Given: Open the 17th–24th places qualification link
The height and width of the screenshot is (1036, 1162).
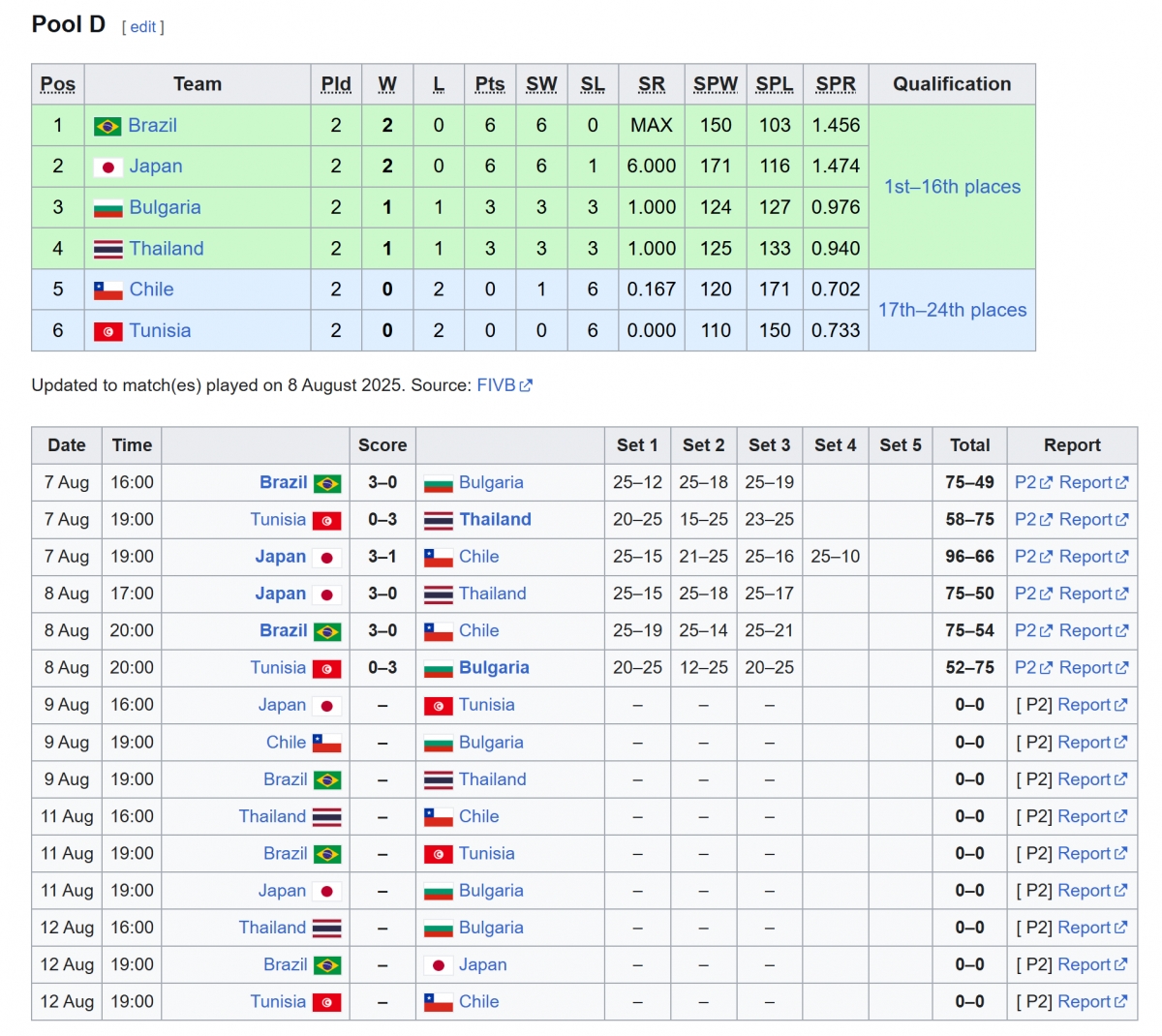Looking at the screenshot, I should 952,310.
